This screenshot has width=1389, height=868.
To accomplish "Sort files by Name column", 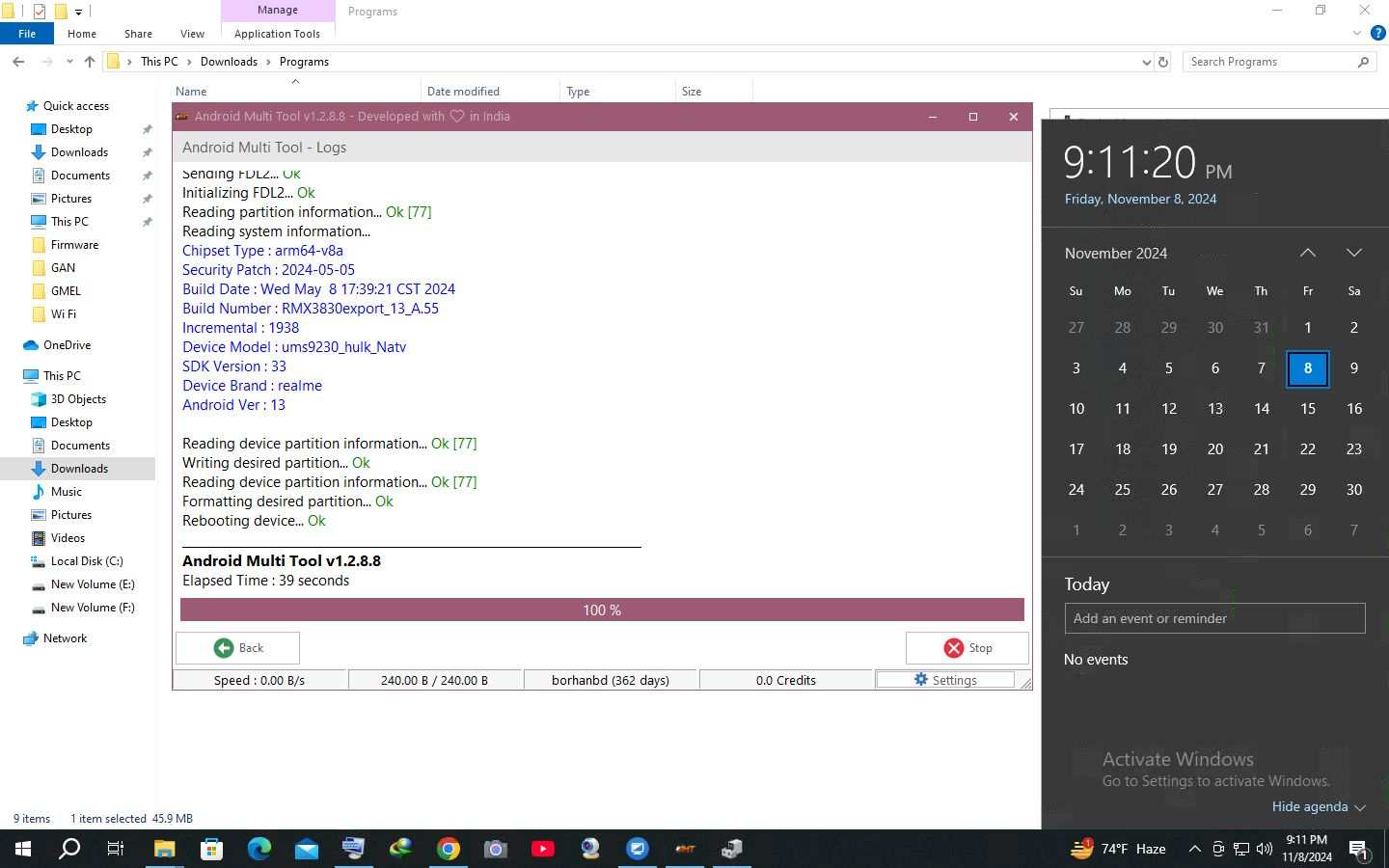I will 295,91.
